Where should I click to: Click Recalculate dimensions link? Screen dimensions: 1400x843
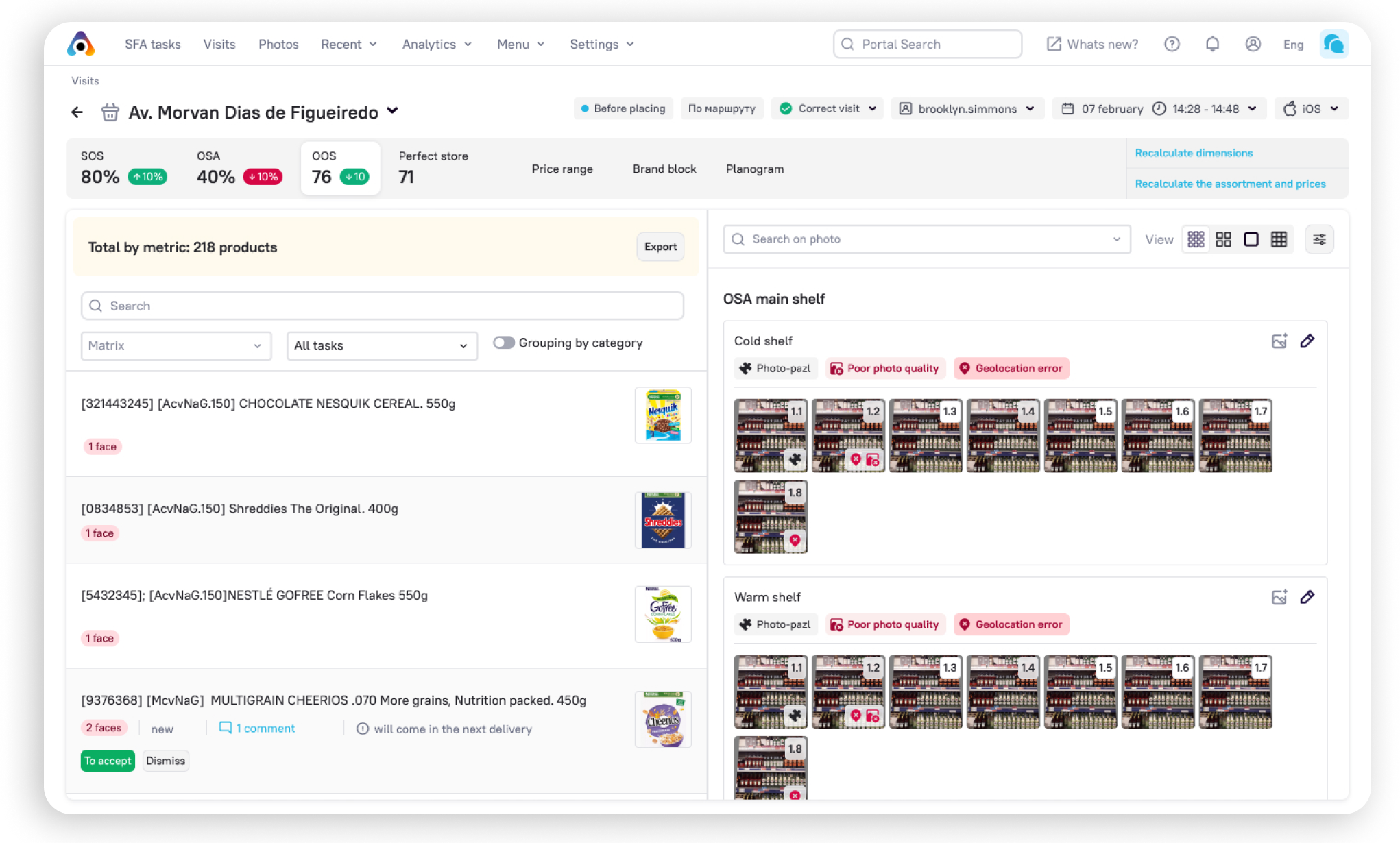1194,153
